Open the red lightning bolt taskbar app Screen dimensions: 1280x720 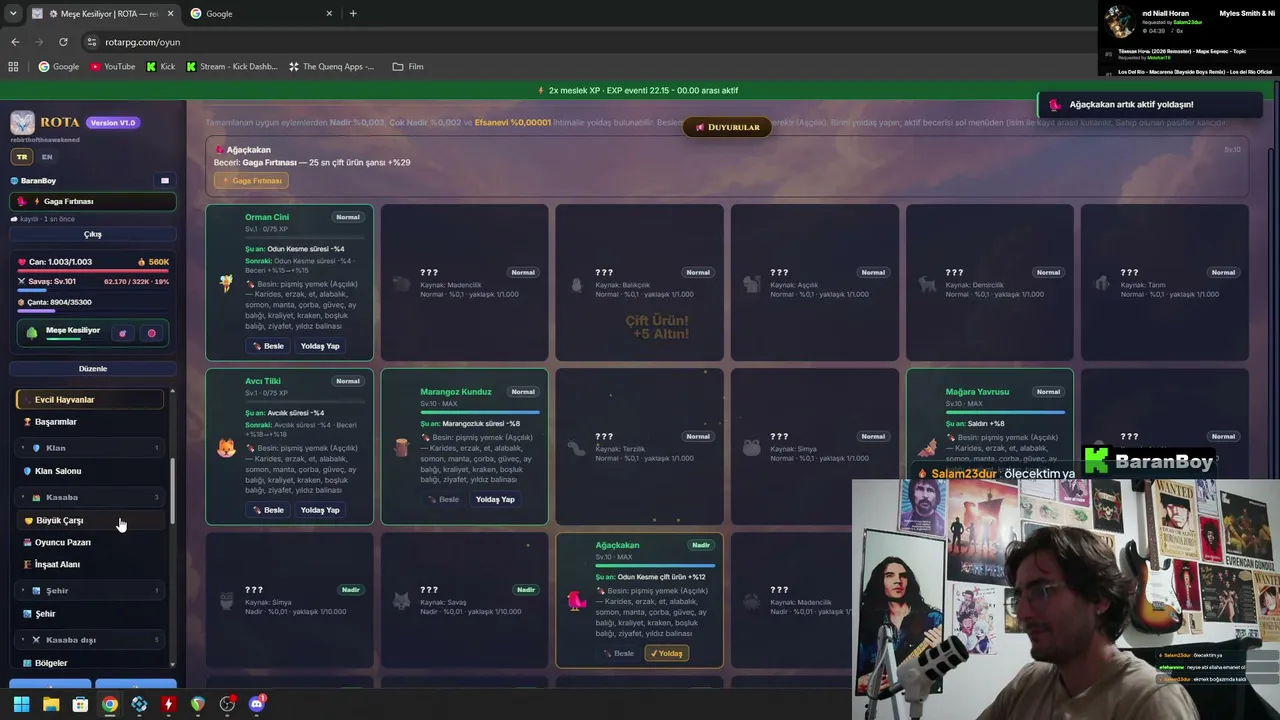[168, 704]
